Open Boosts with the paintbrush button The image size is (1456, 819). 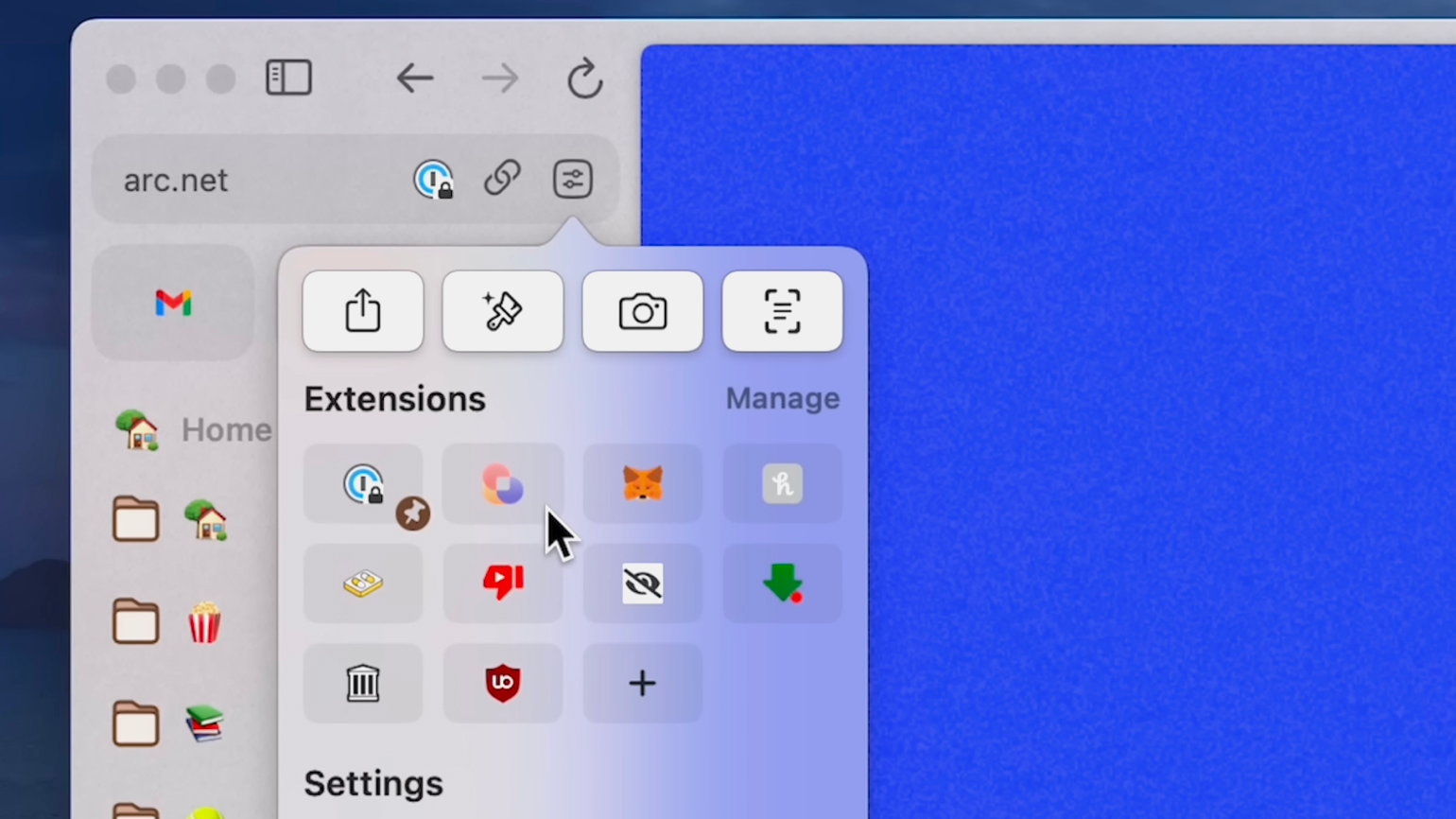tap(503, 311)
